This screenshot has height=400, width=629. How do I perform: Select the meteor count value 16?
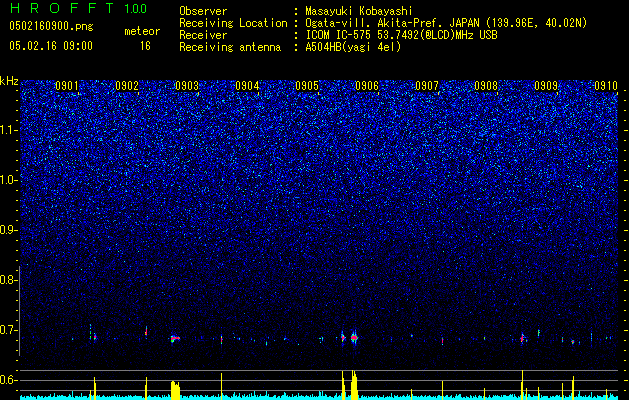[x=145, y=46]
